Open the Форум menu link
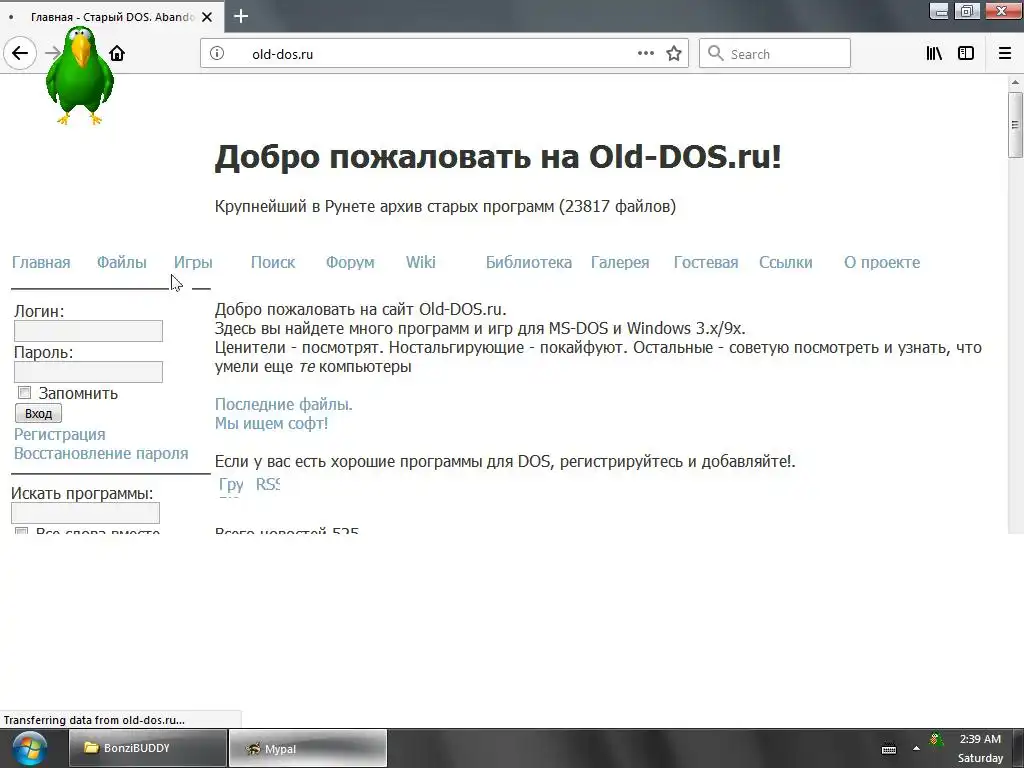The height and width of the screenshot is (768, 1024). [350, 263]
